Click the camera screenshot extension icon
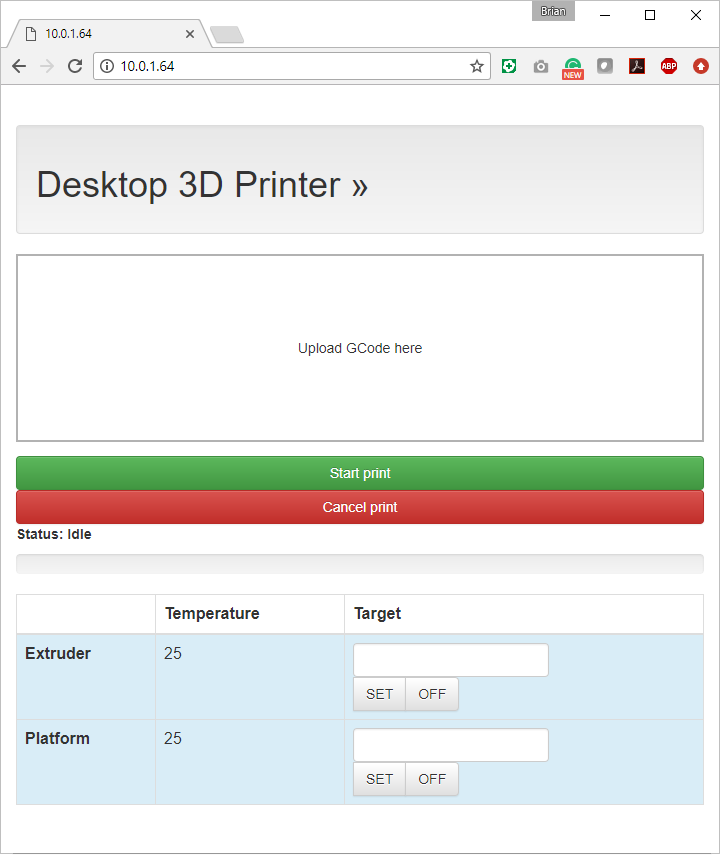The image size is (720, 855). pos(541,66)
